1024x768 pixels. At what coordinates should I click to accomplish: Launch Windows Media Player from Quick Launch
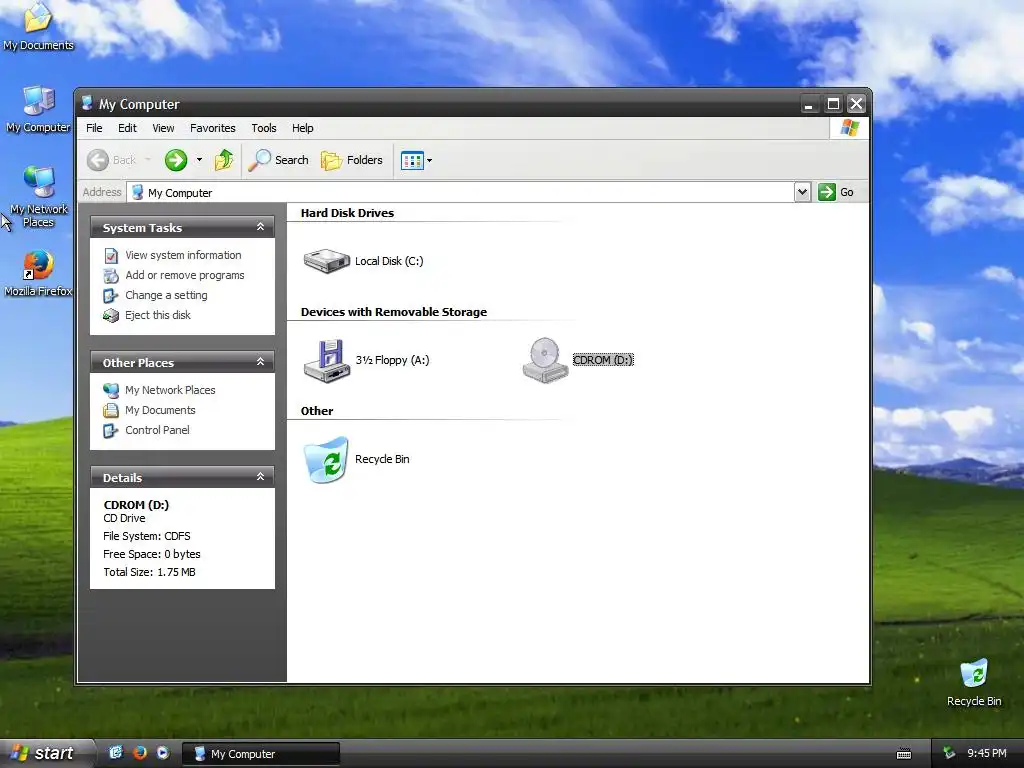[x=163, y=753]
